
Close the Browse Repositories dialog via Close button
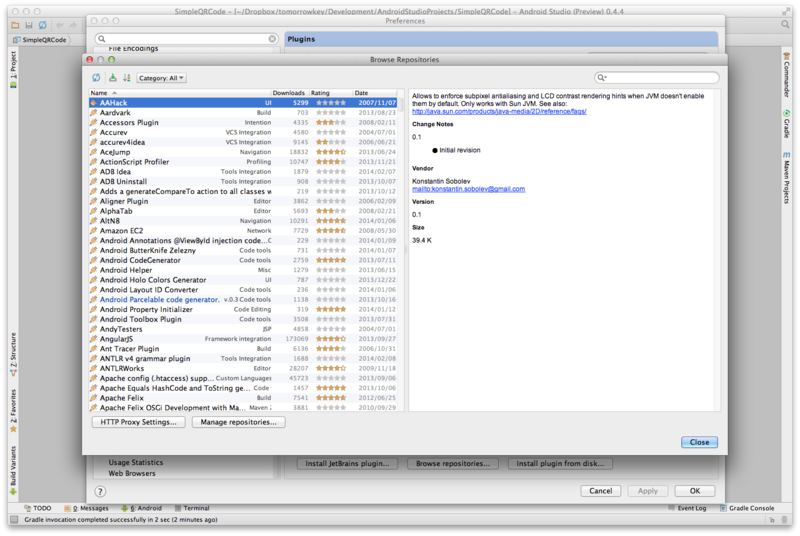click(699, 442)
